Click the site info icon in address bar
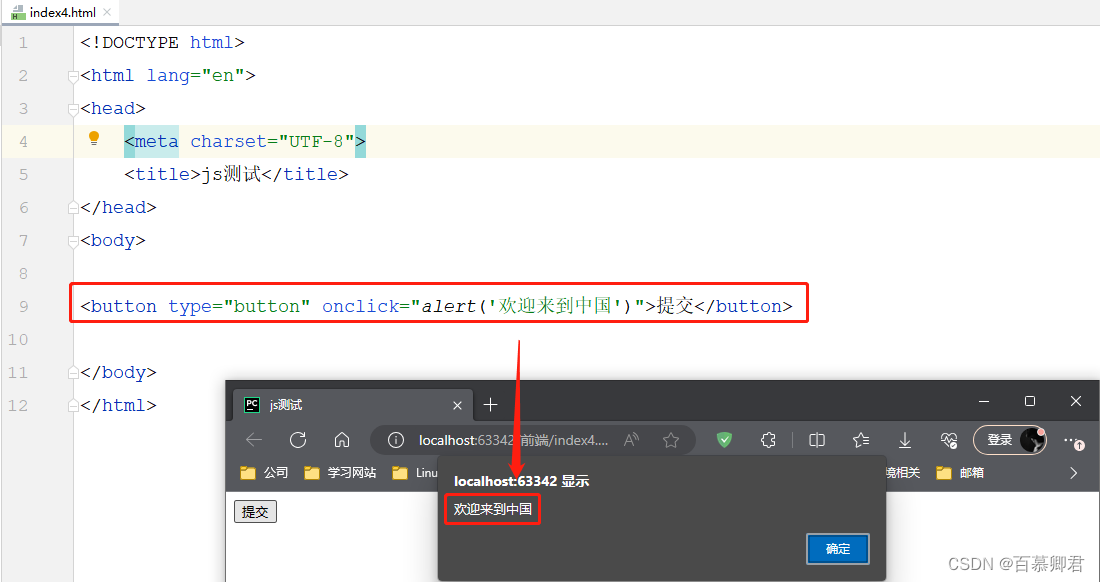This screenshot has height=582, width=1100. pyautogui.click(x=396, y=440)
